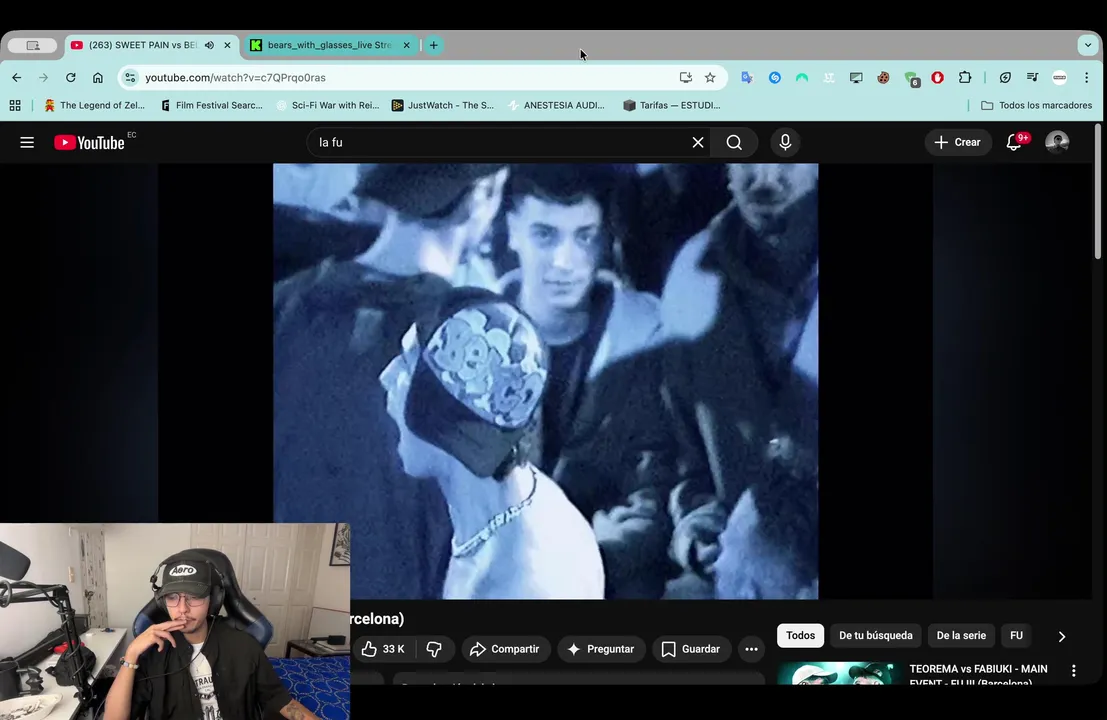
Task: Start voice search with microphone
Action: pyautogui.click(x=785, y=143)
